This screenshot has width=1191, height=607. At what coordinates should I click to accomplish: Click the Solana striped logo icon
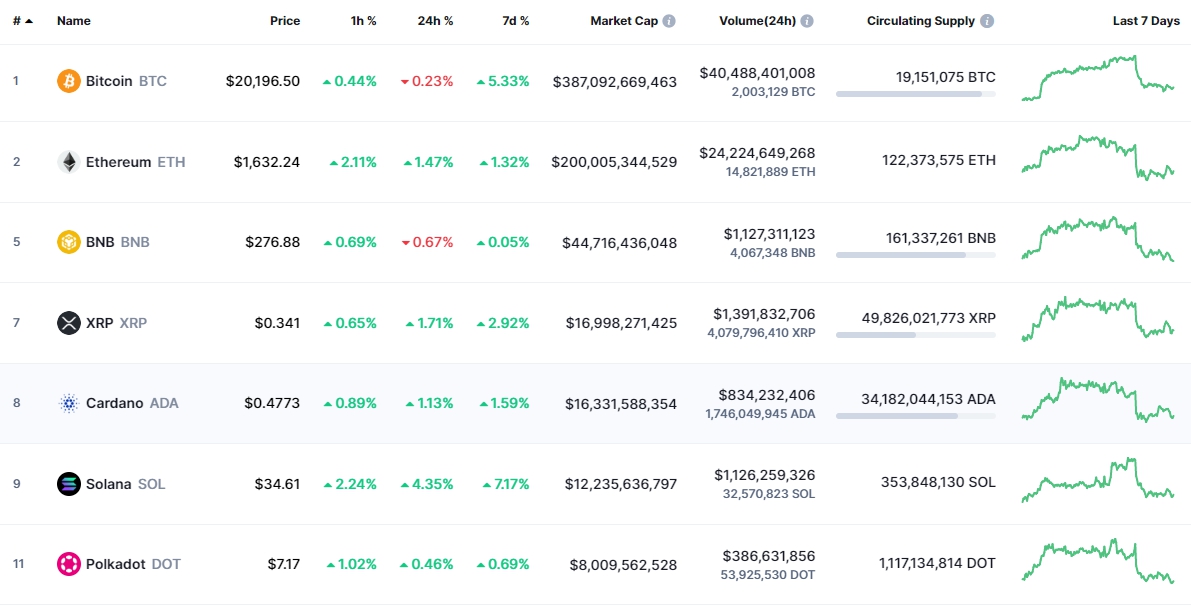click(x=68, y=484)
